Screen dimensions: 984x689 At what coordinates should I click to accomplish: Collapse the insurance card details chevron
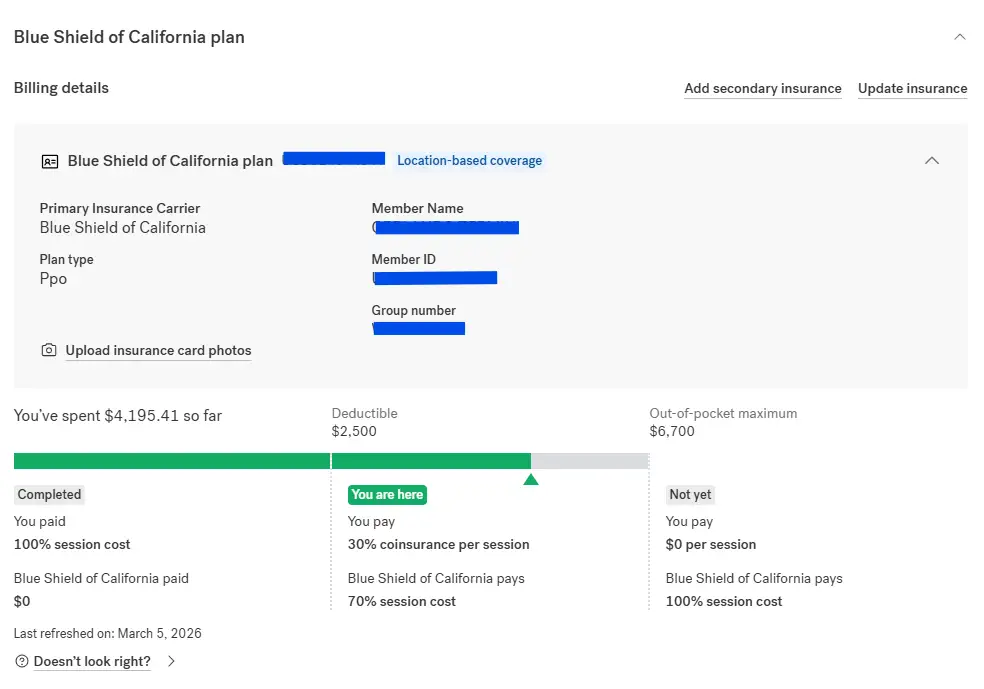932,161
